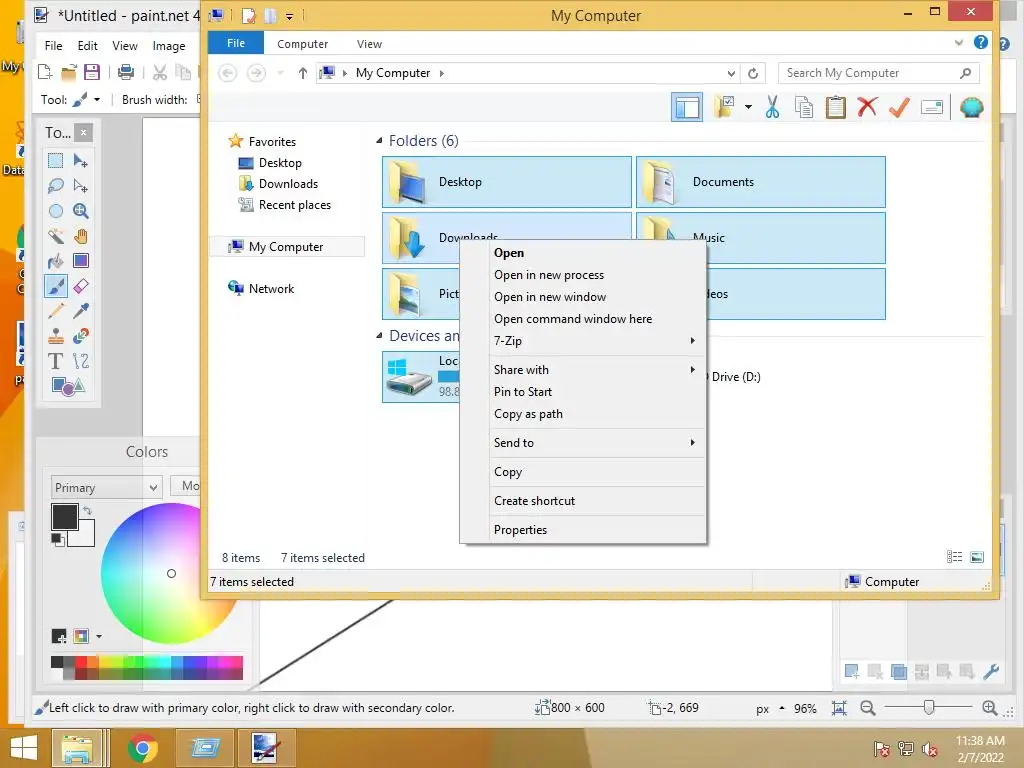Screen dimensions: 1024x768
Task: Choose the Move Selection tool
Action: 81,185
